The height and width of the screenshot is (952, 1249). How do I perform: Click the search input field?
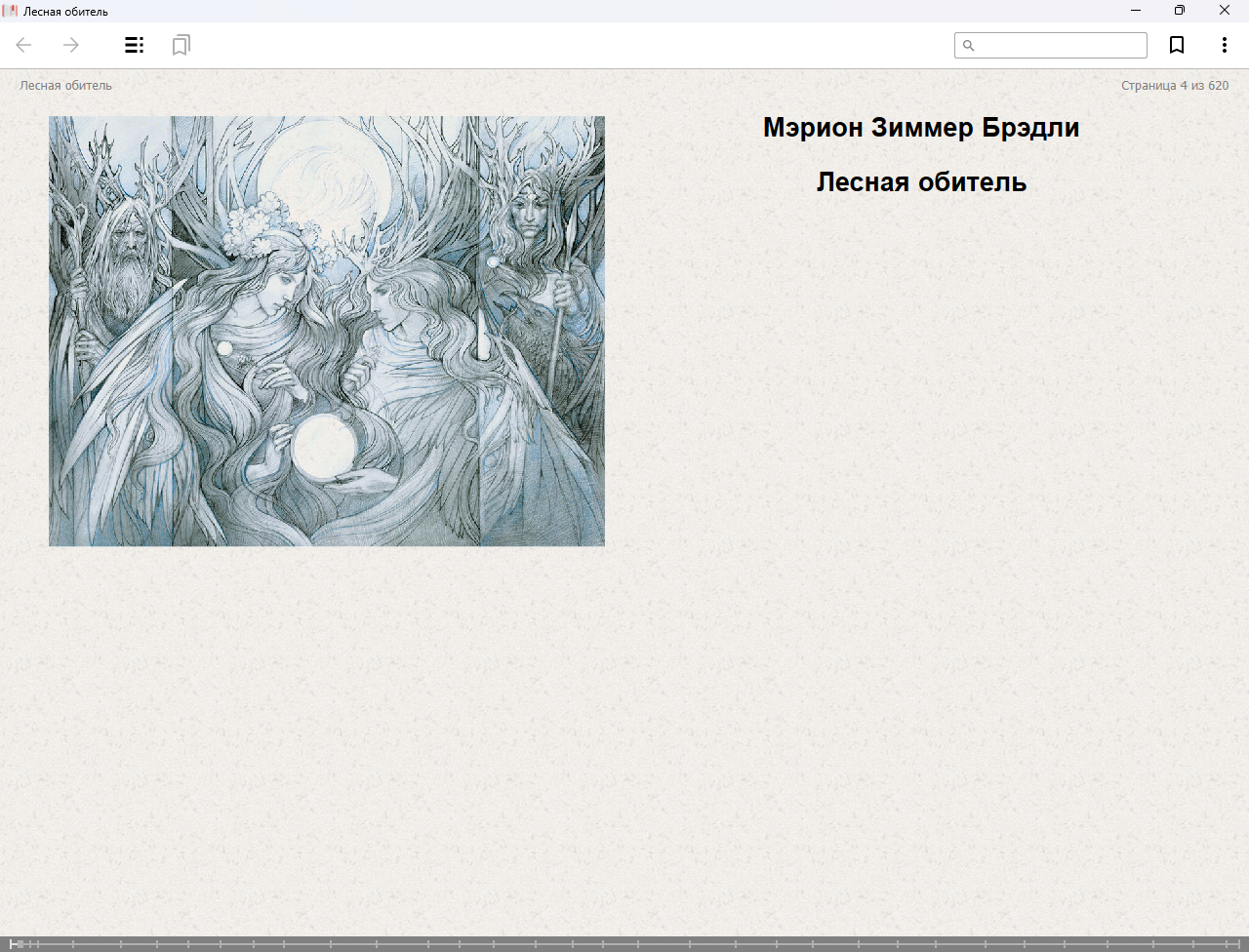(x=1051, y=45)
